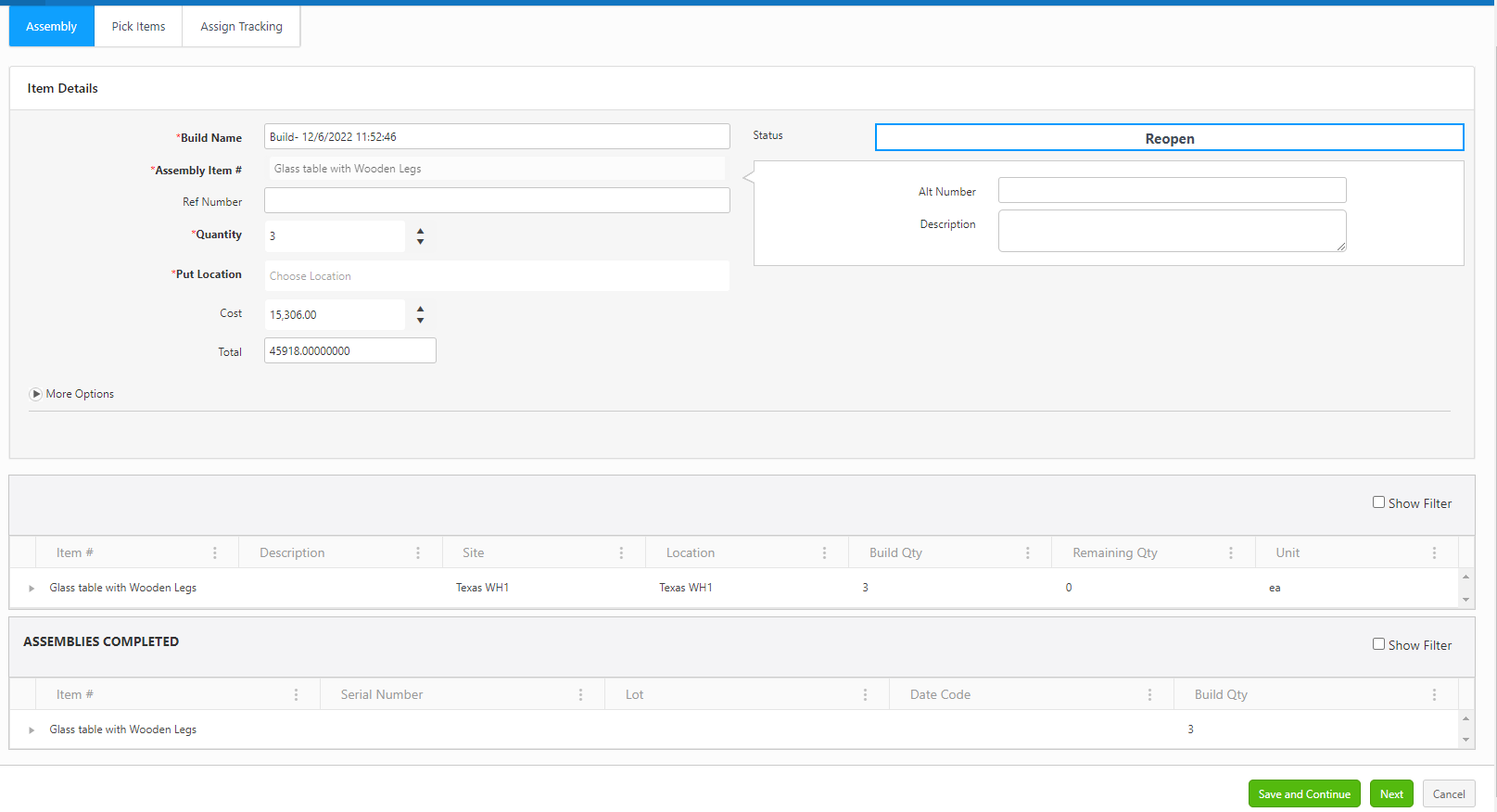Click the Reopen status button

[1169, 138]
